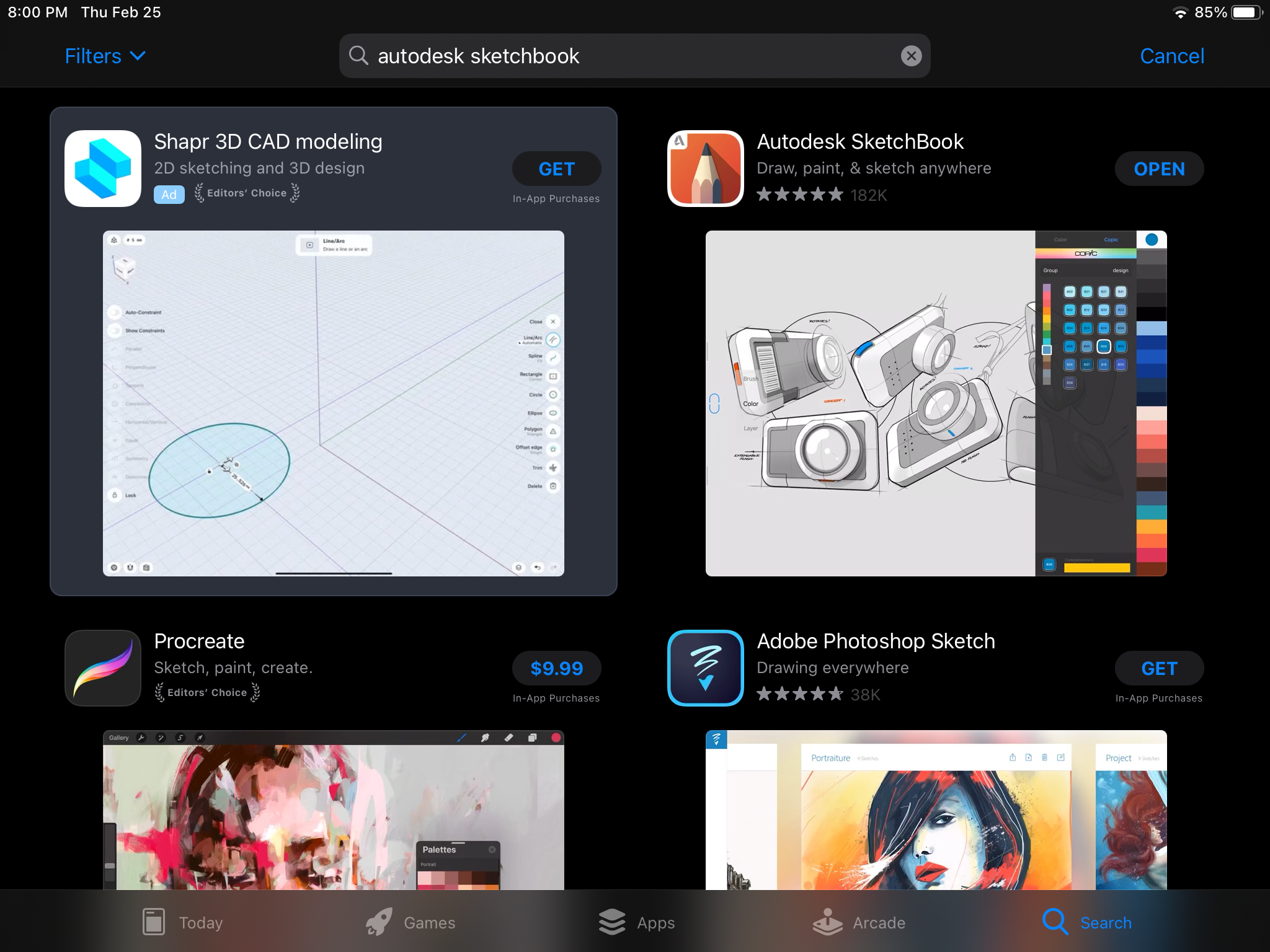Buy Procreate for $9.99

pyautogui.click(x=556, y=668)
